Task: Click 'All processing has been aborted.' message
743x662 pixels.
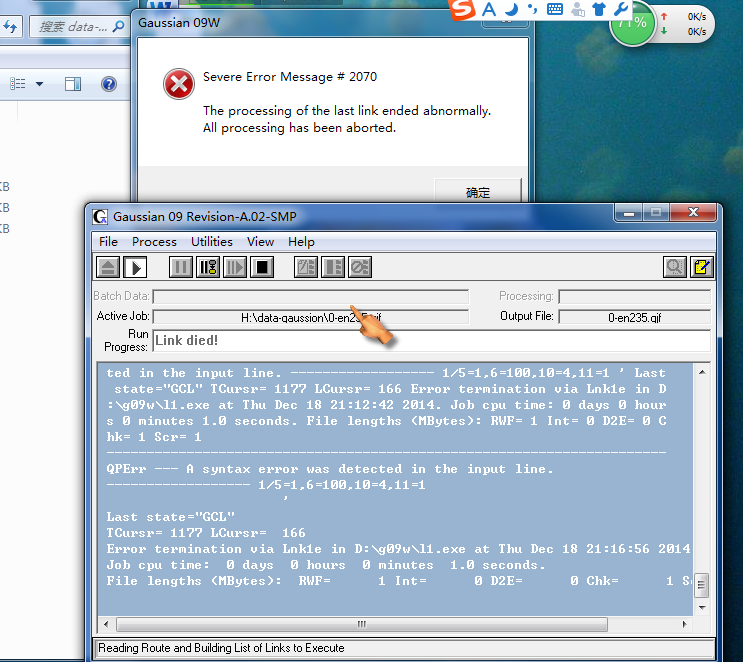Action: pyautogui.click(x=299, y=128)
